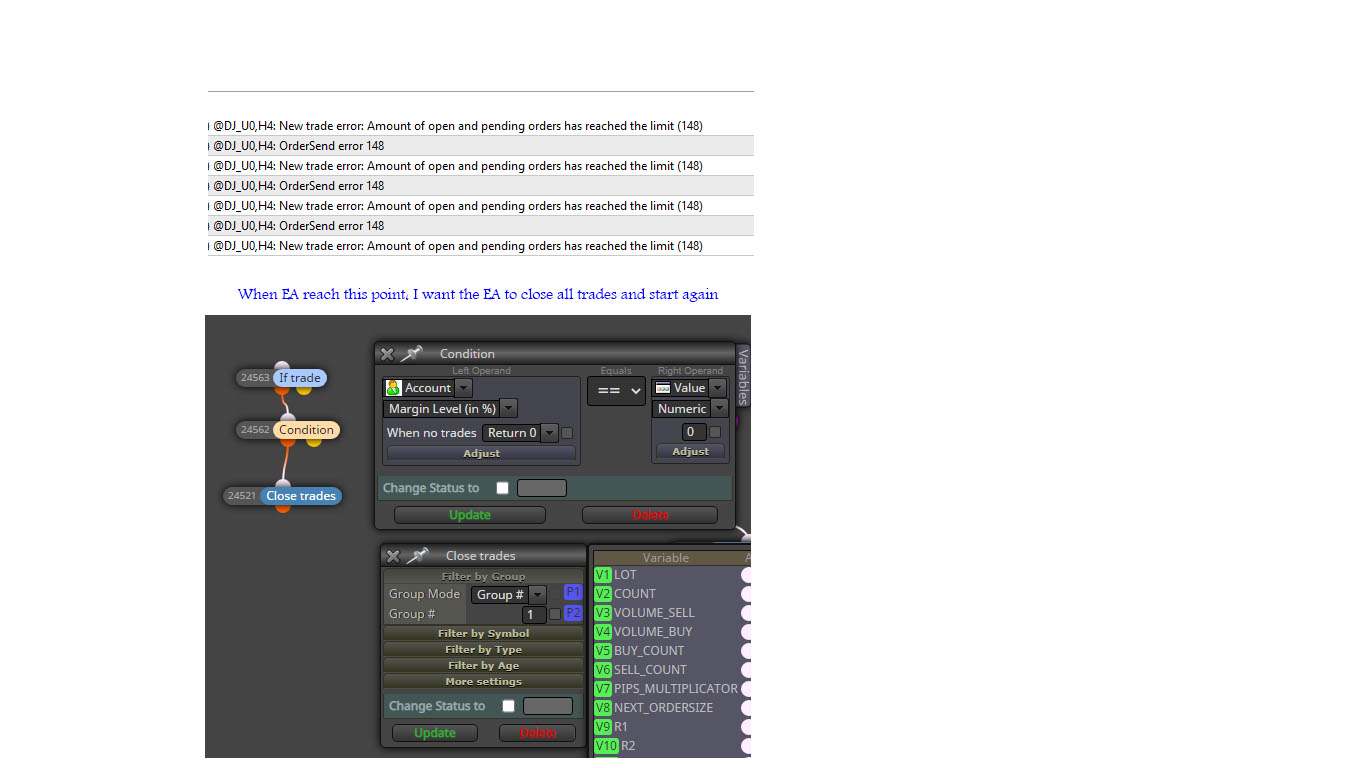Image resolution: width=1366 pixels, height=768 pixels.
Task: Click Update in the Condition panel
Action: tap(470, 515)
